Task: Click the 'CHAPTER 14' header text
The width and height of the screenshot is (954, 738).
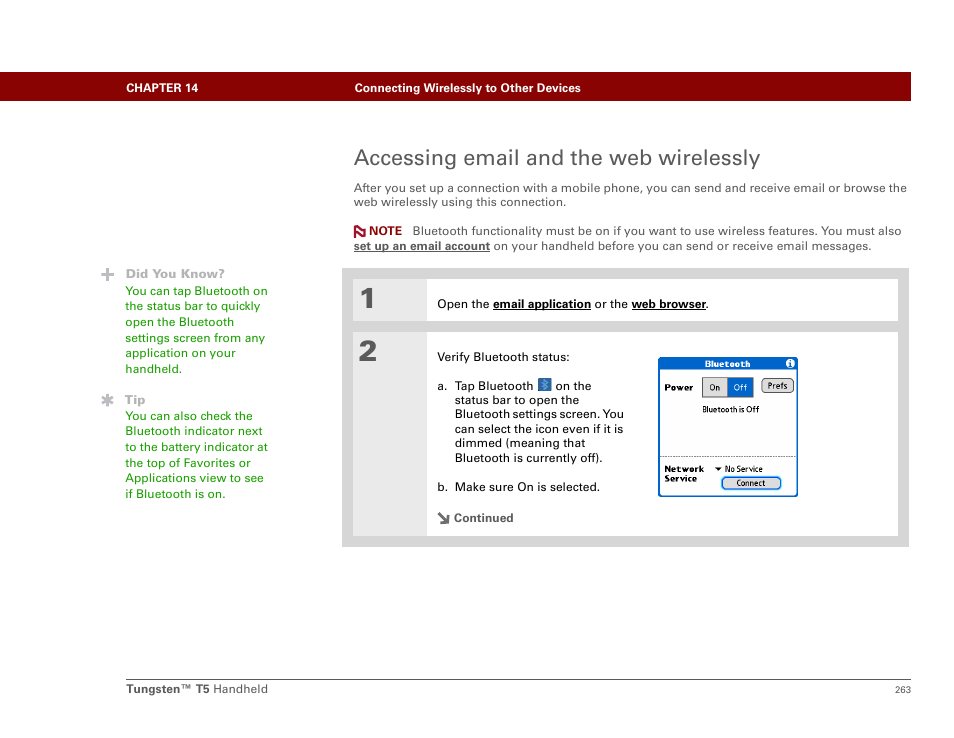Action: click(x=162, y=88)
